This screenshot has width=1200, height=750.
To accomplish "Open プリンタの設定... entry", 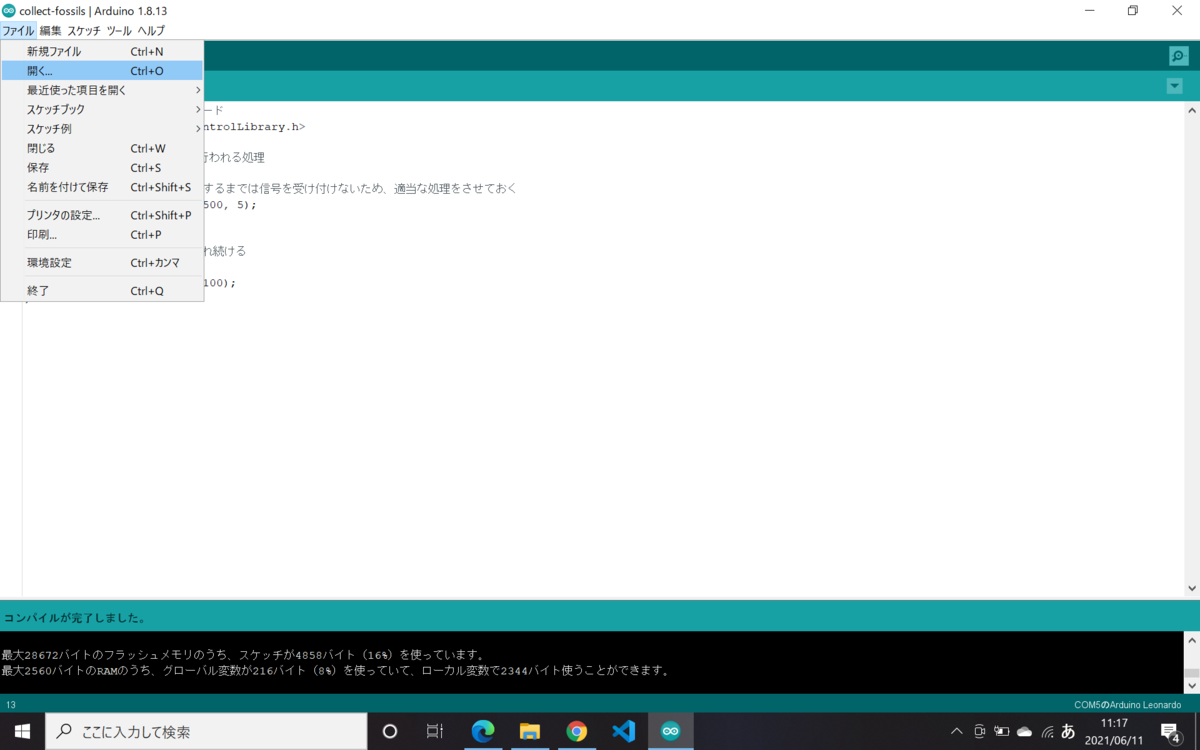I will 102,215.
